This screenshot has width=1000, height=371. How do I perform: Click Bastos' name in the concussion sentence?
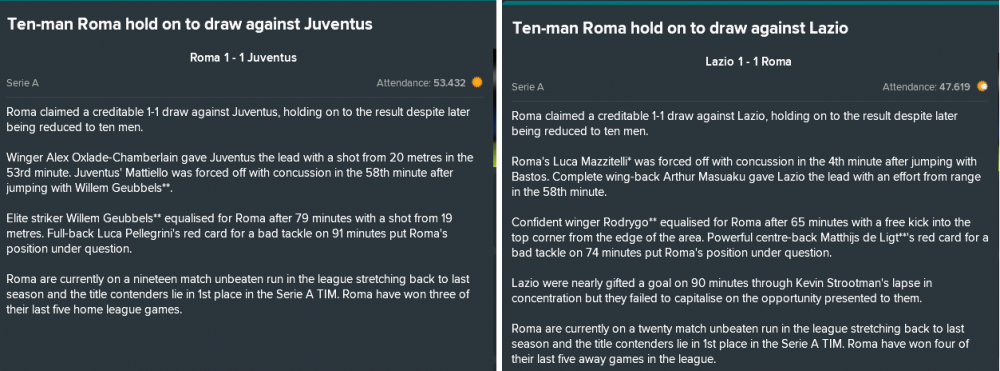pos(527,178)
